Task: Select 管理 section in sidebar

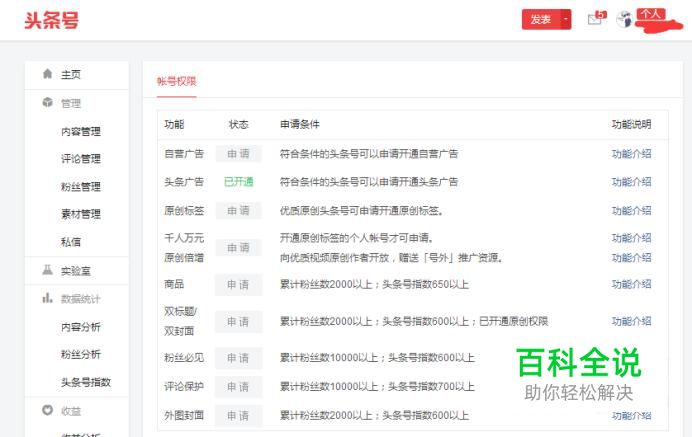Action: pyautogui.click(x=71, y=103)
